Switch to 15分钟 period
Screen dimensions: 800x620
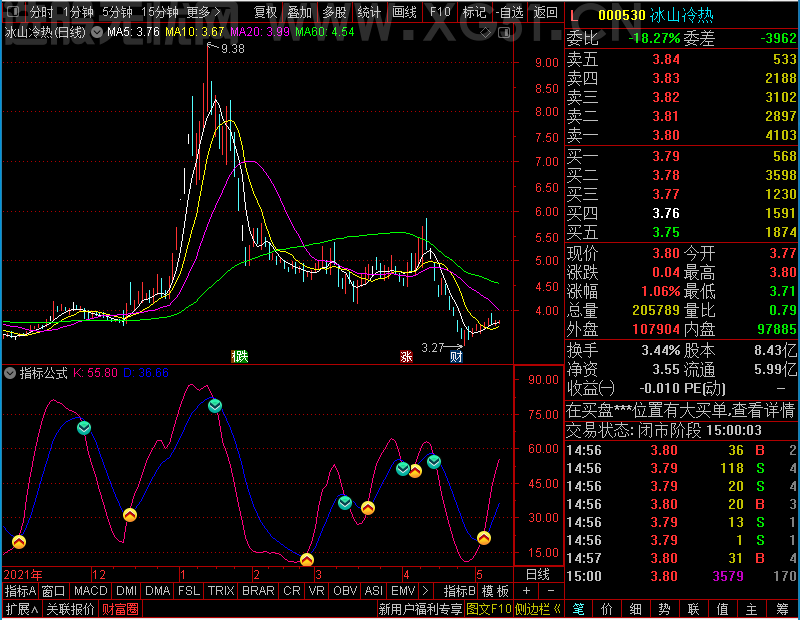pyautogui.click(x=159, y=12)
